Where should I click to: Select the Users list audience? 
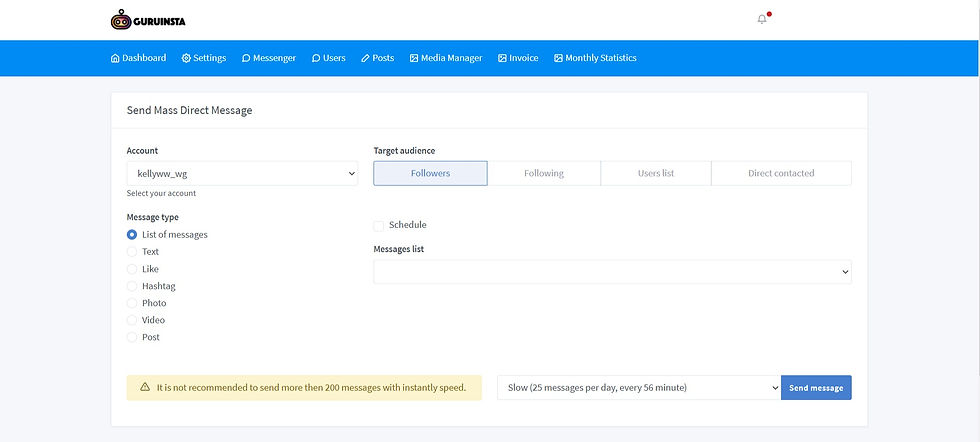click(x=656, y=173)
